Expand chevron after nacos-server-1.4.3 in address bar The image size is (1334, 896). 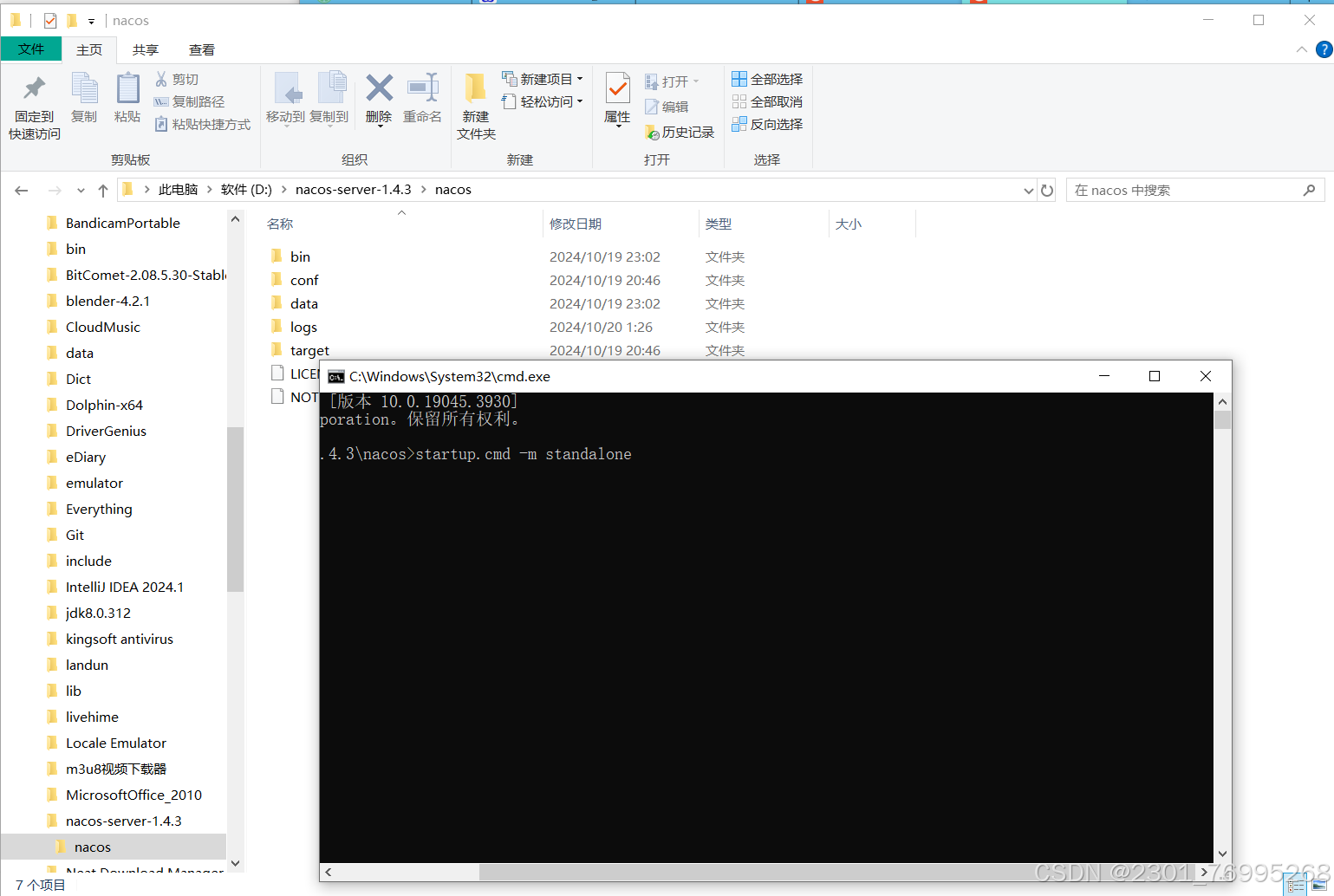[422, 190]
